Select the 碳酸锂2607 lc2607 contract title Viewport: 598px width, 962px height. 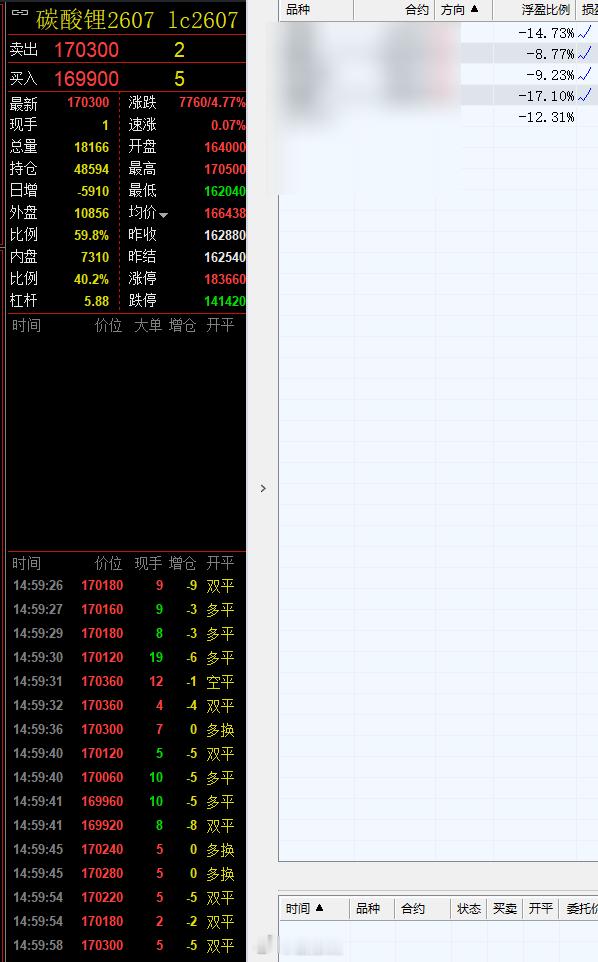coord(137,20)
